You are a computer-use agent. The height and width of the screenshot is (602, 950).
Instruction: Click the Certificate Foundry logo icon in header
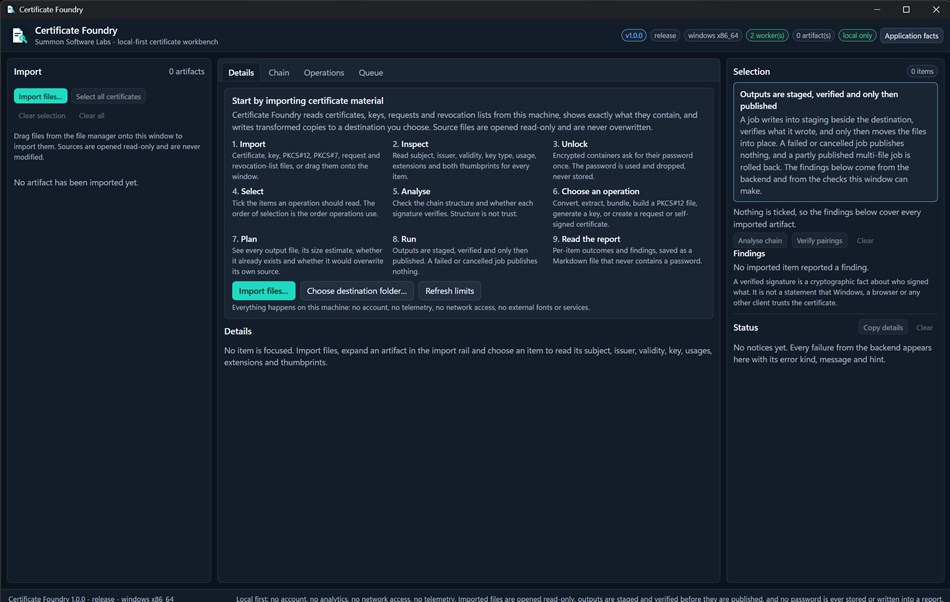point(19,36)
